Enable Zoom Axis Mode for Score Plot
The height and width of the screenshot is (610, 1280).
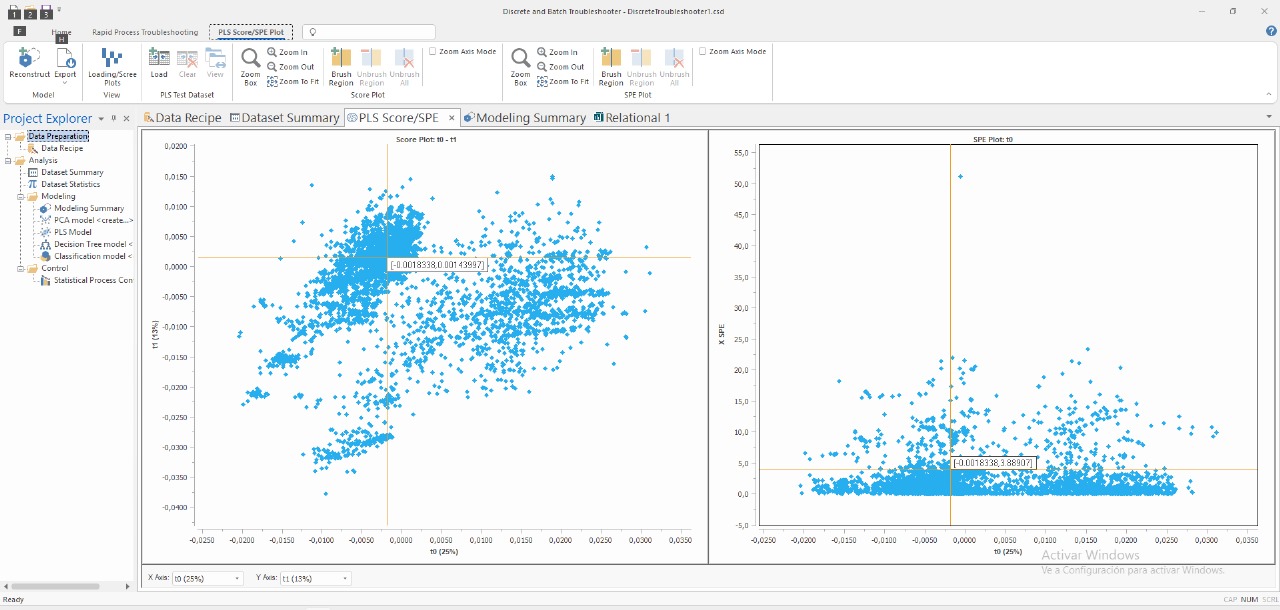(x=433, y=51)
